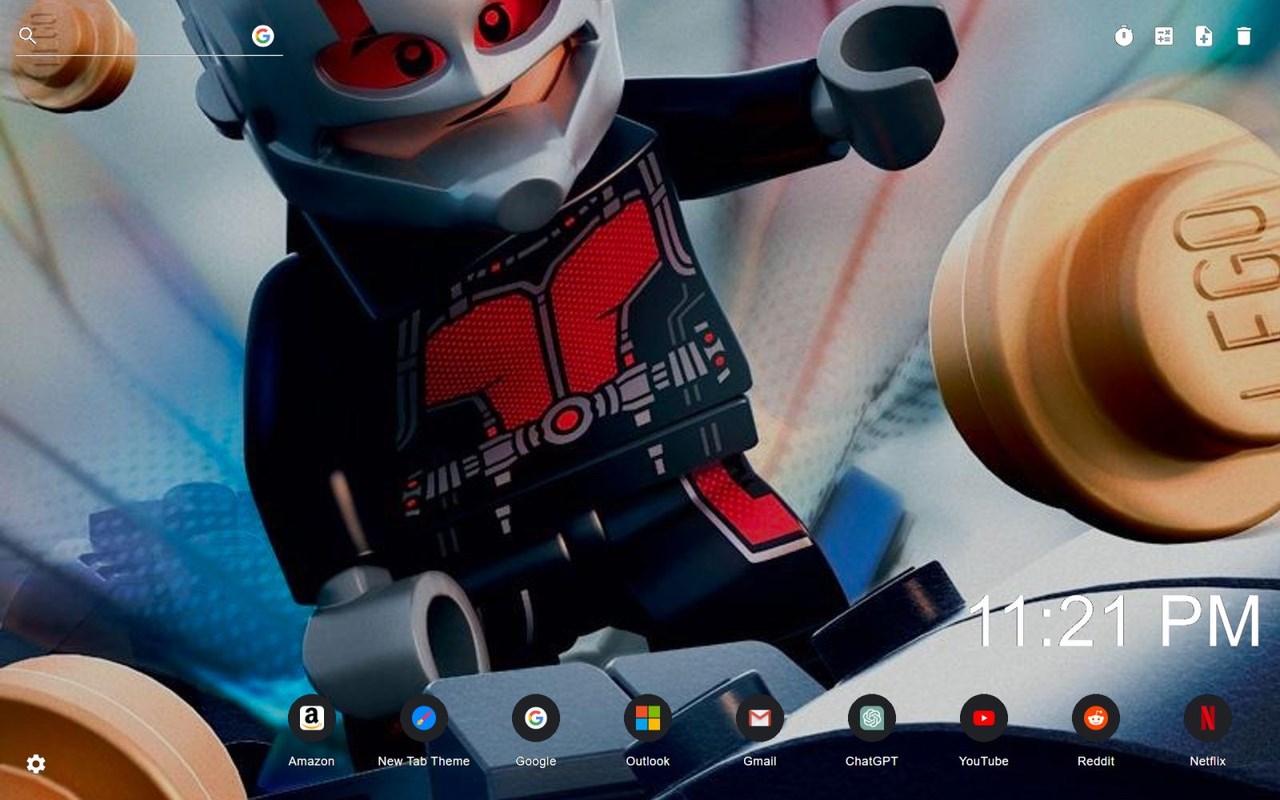Launch the ChatGPT shortcut
Image resolution: width=1280 pixels, height=800 pixels.
[x=872, y=730]
